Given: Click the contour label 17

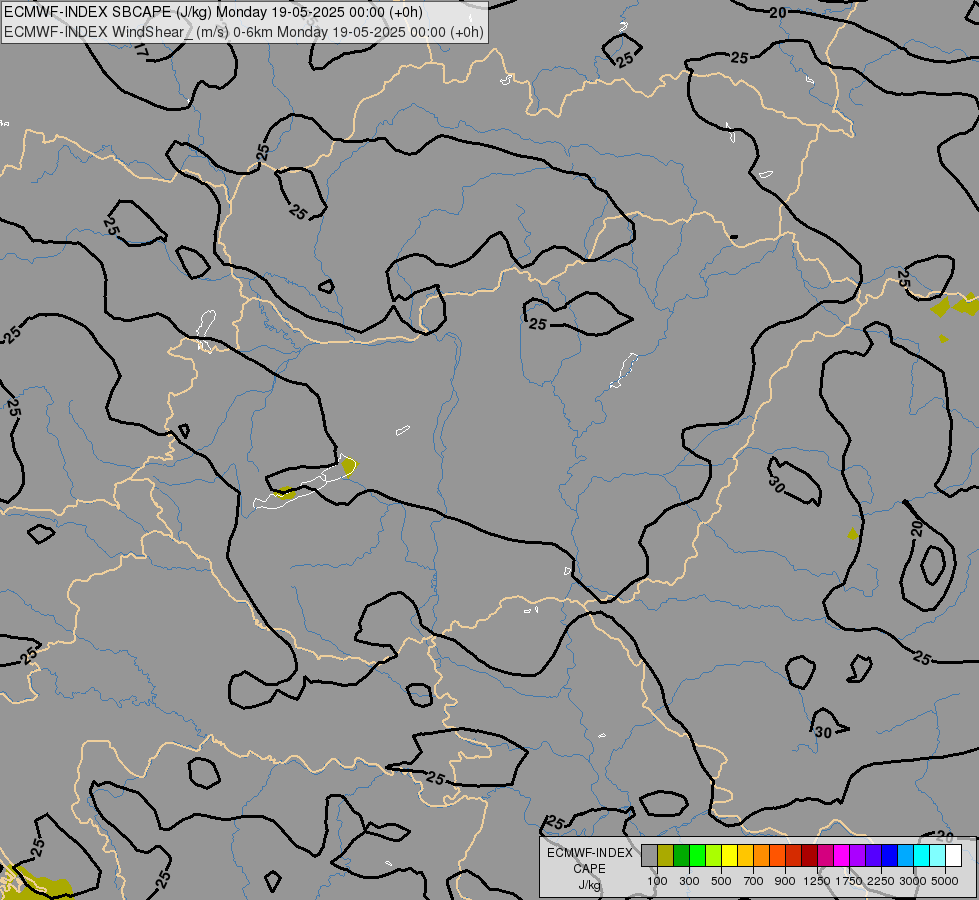Looking at the screenshot, I should [141, 52].
